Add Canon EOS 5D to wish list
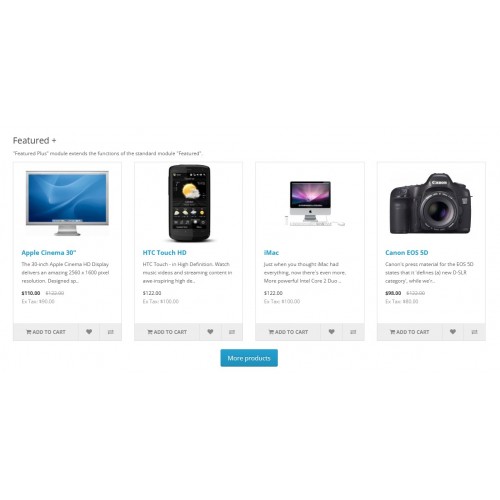500x500 pixels. click(453, 332)
